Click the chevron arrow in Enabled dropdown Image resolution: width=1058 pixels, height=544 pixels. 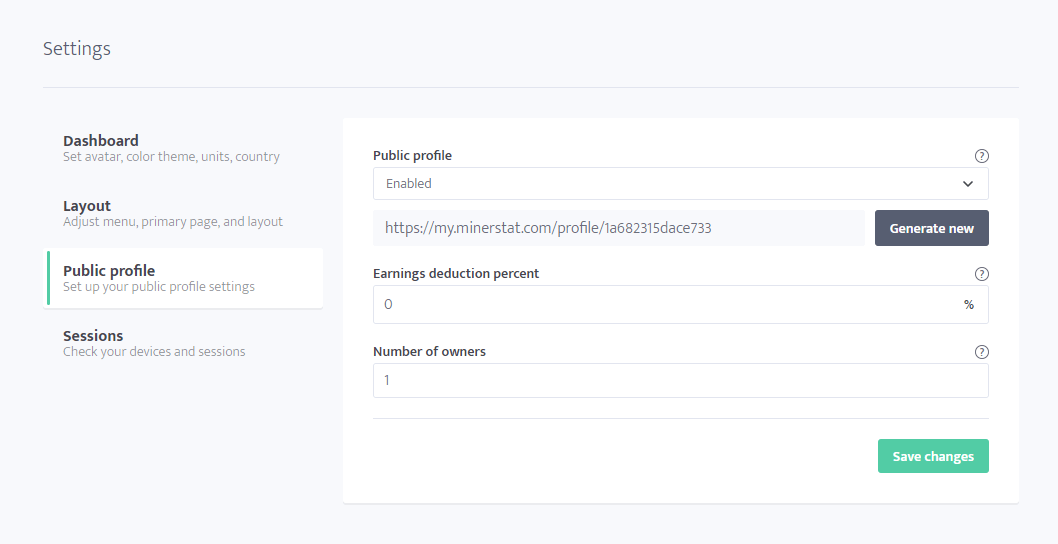pyautogui.click(x=968, y=184)
